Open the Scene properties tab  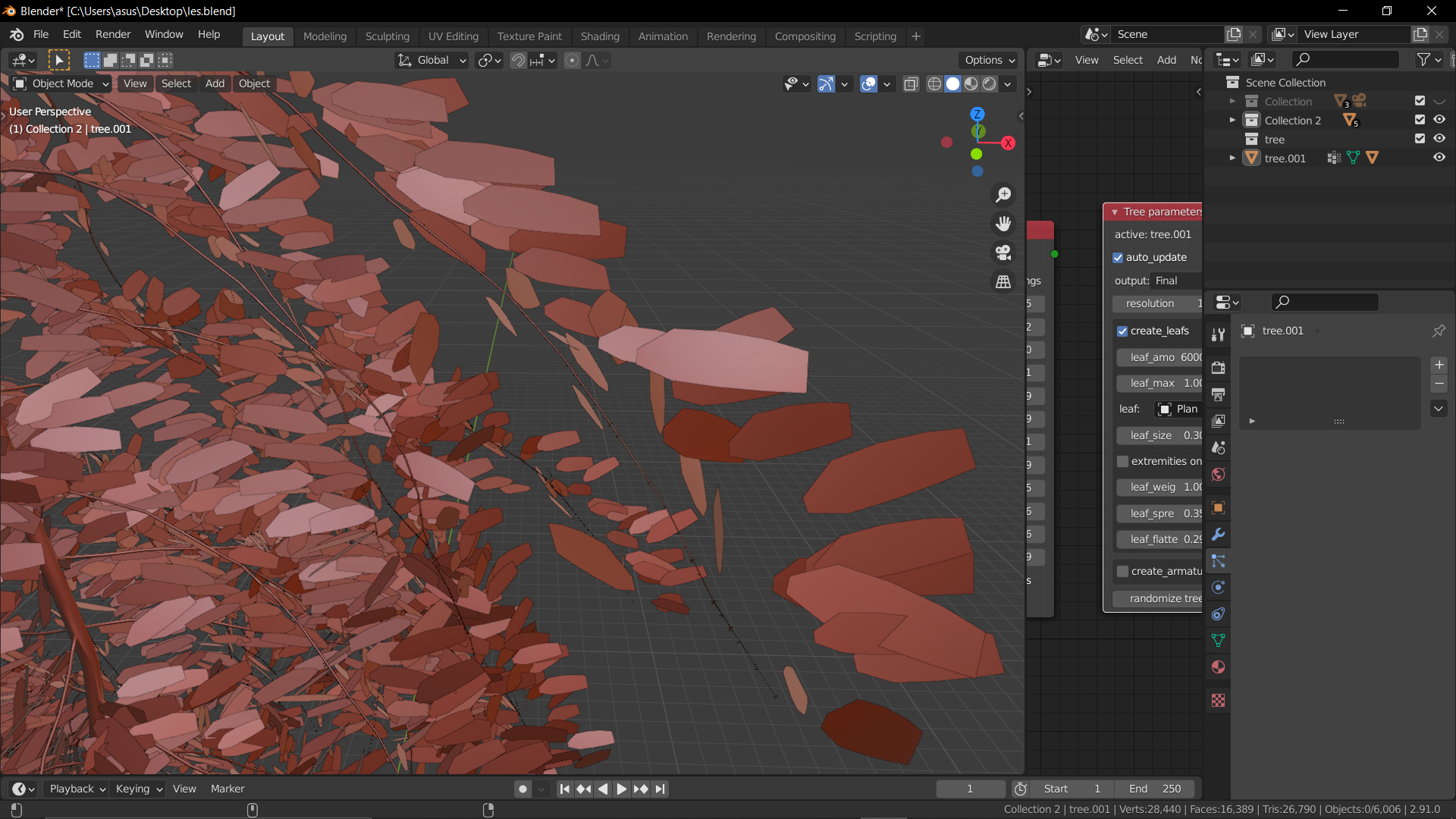pyautogui.click(x=1218, y=447)
